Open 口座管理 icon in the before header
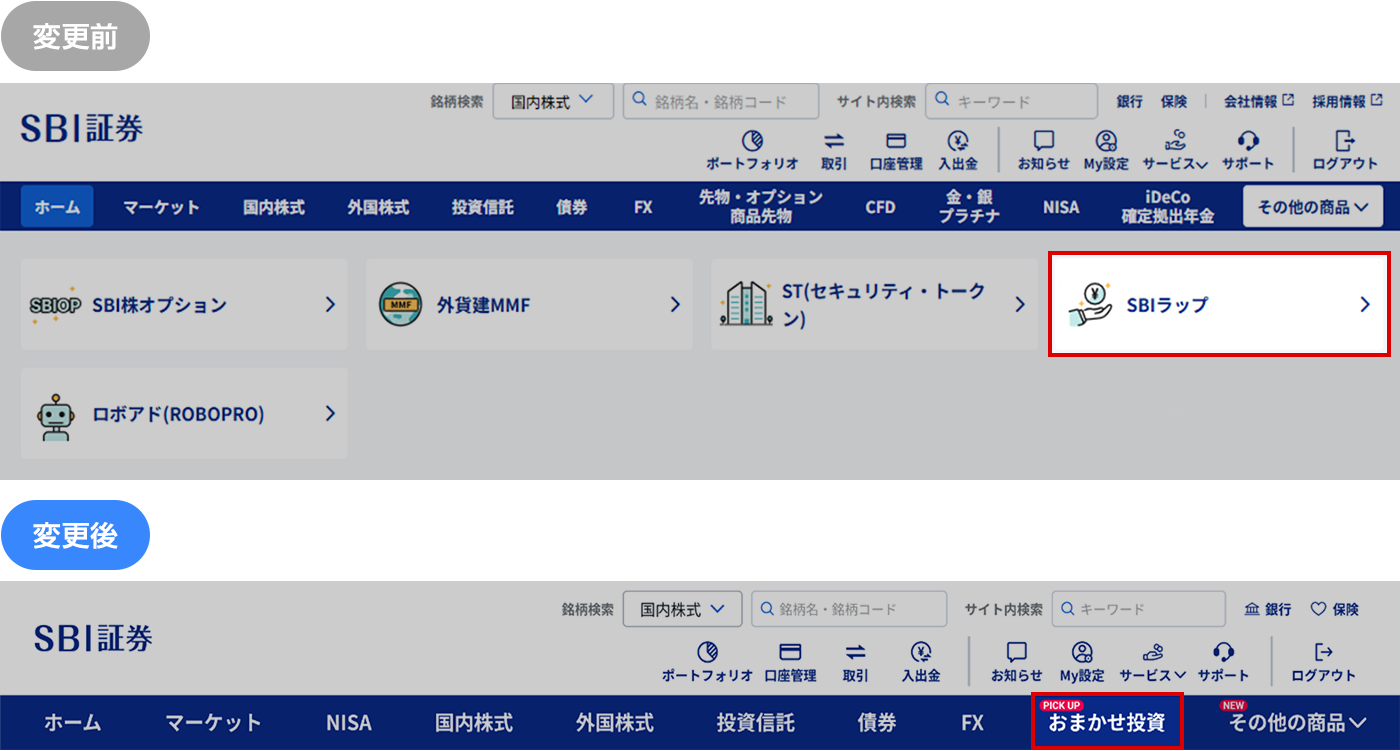This screenshot has height=751, width=1400. pos(896,151)
